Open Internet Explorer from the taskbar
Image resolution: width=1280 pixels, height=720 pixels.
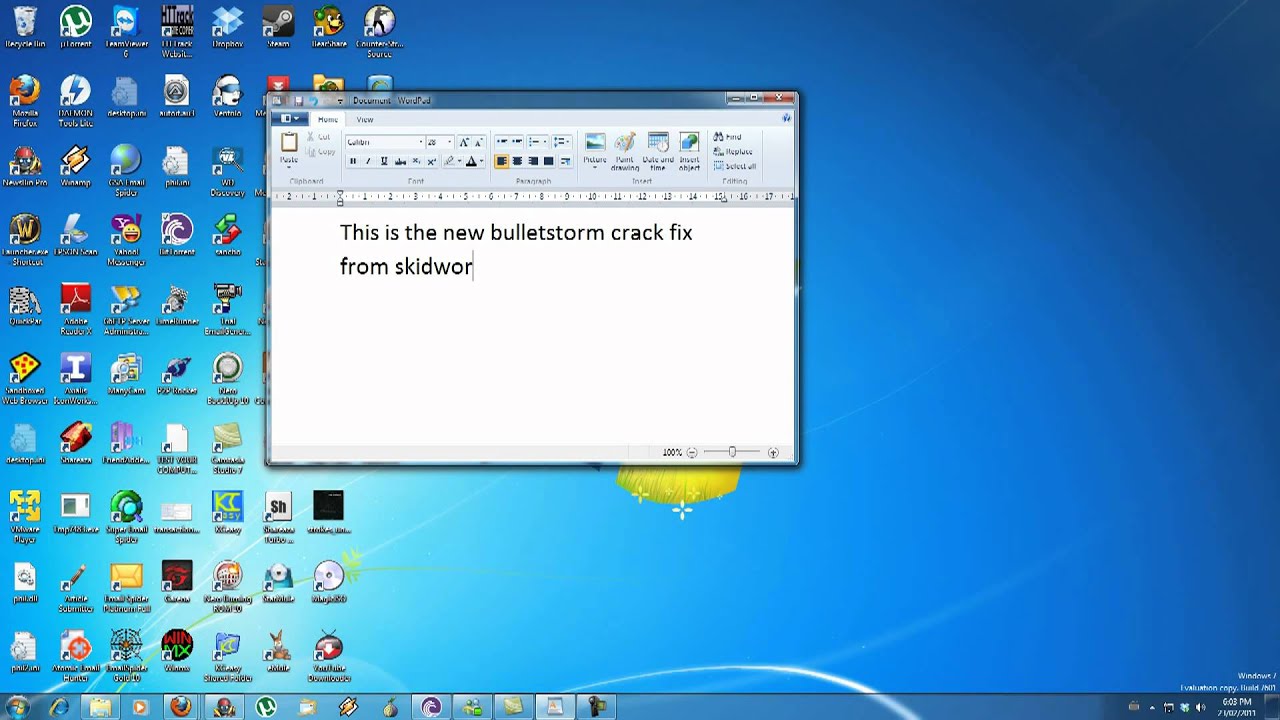pyautogui.click(x=58, y=707)
